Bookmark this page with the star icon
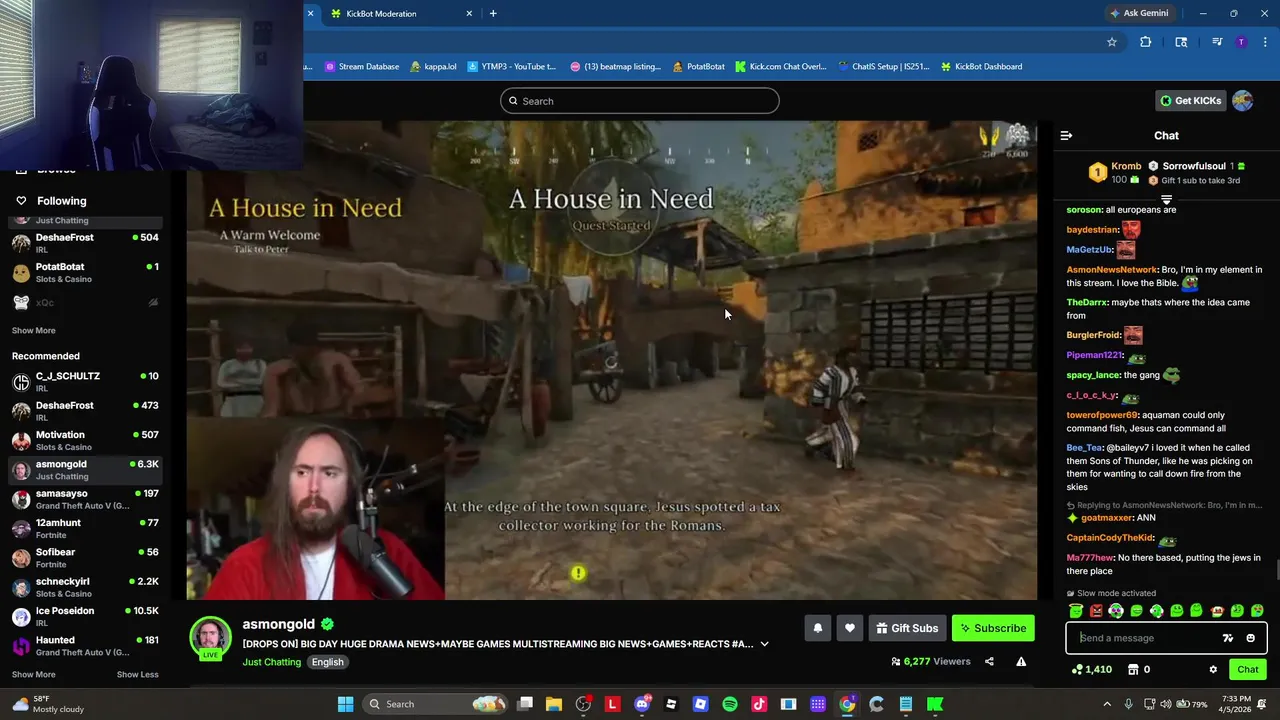This screenshot has height=720, width=1280. [1111, 42]
